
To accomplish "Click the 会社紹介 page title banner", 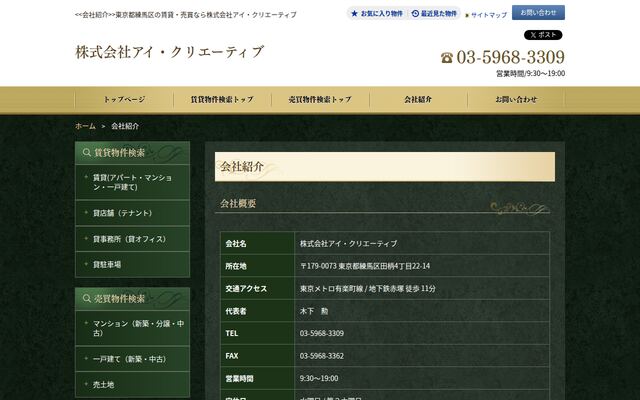I will pos(385,167).
